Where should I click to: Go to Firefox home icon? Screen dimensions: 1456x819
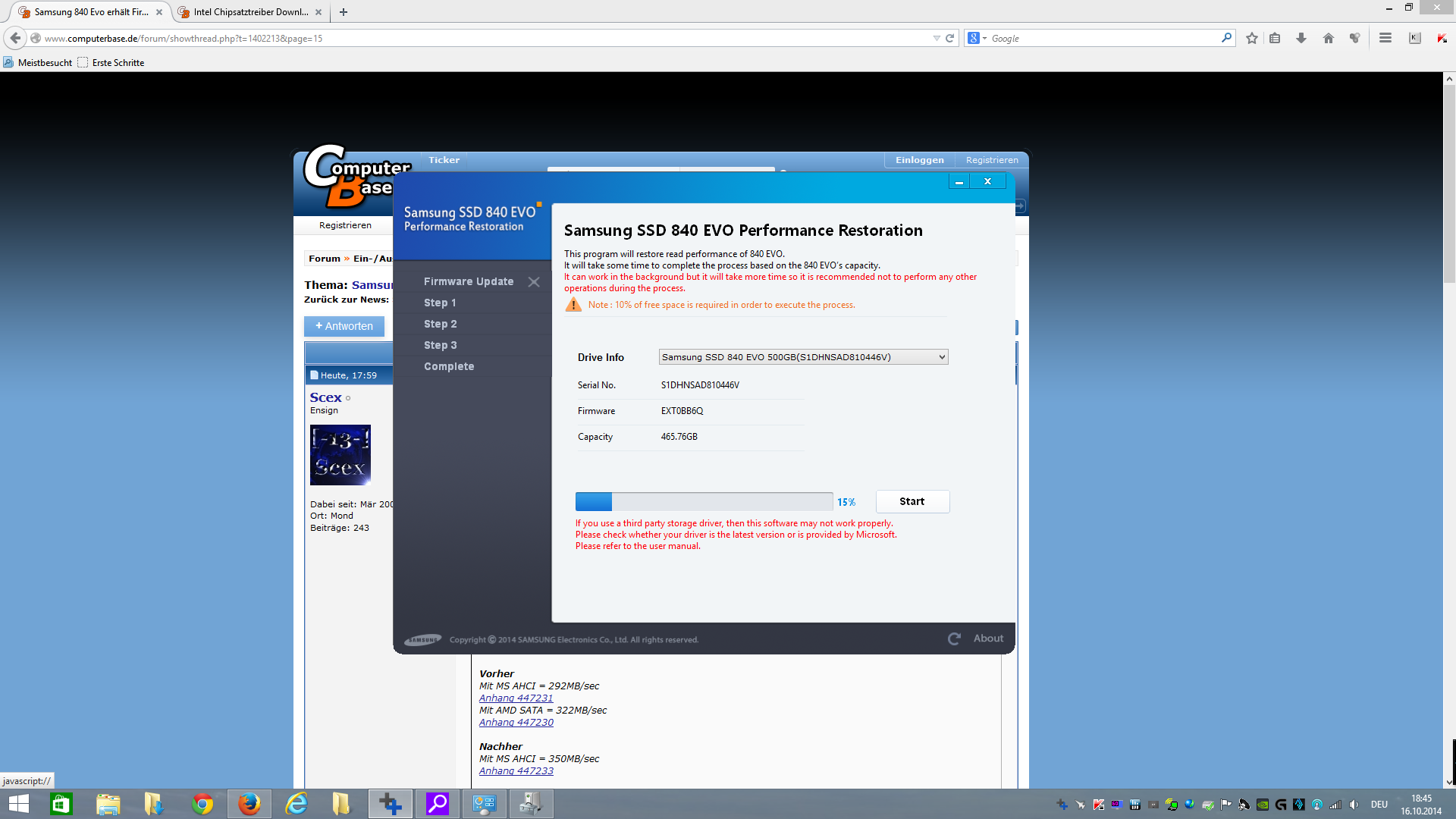click(1328, 38)
